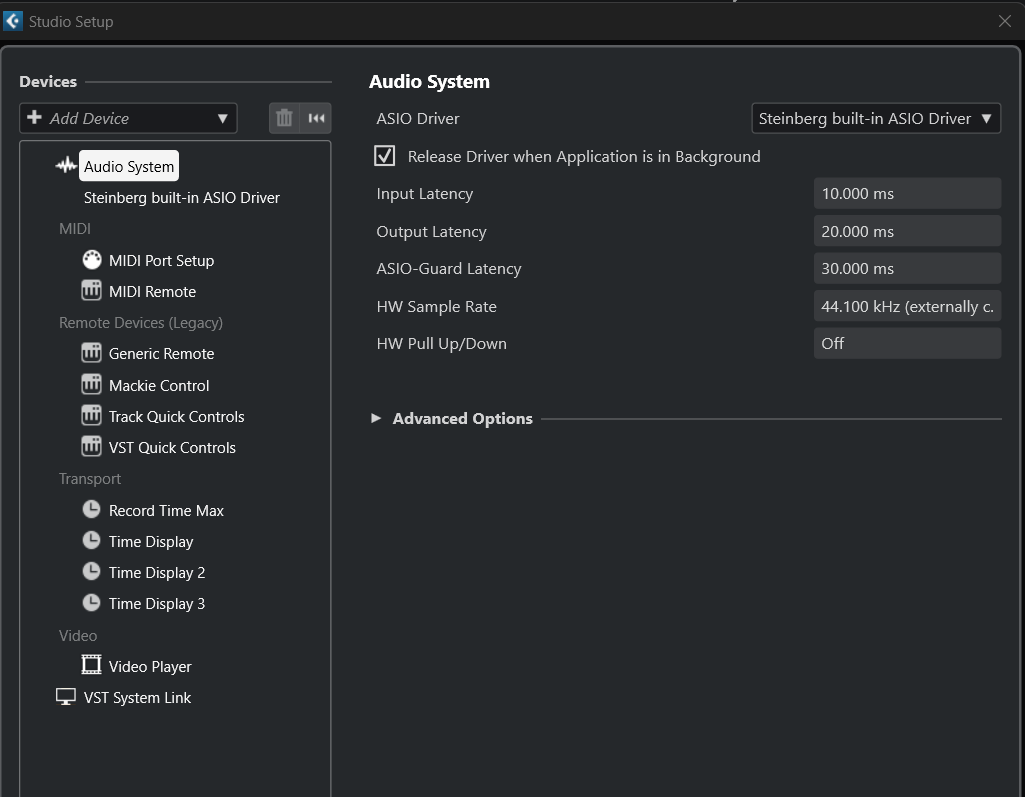Click the Input Latency value field
This screenshot has height=797, width=1025.
click(x=907, y=194)
